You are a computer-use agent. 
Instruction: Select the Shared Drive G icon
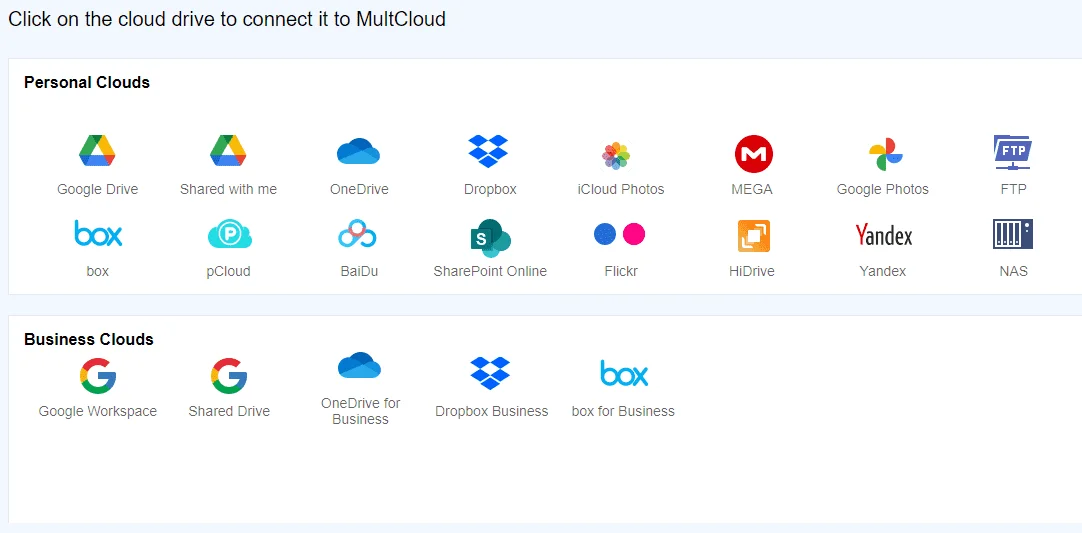tap(228, 376)
